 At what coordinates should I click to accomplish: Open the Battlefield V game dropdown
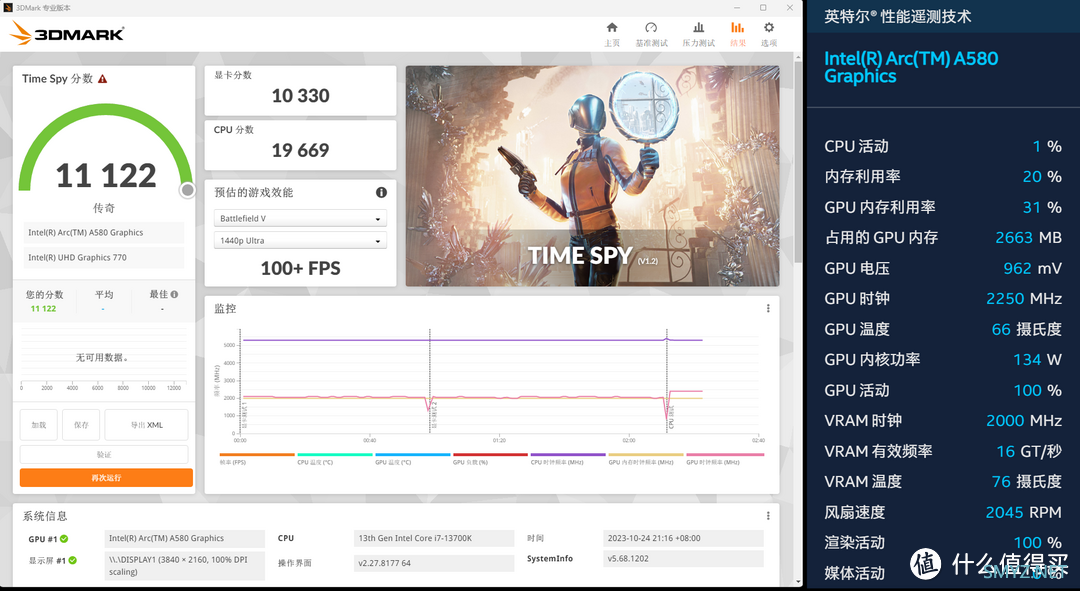coord(300,219)
